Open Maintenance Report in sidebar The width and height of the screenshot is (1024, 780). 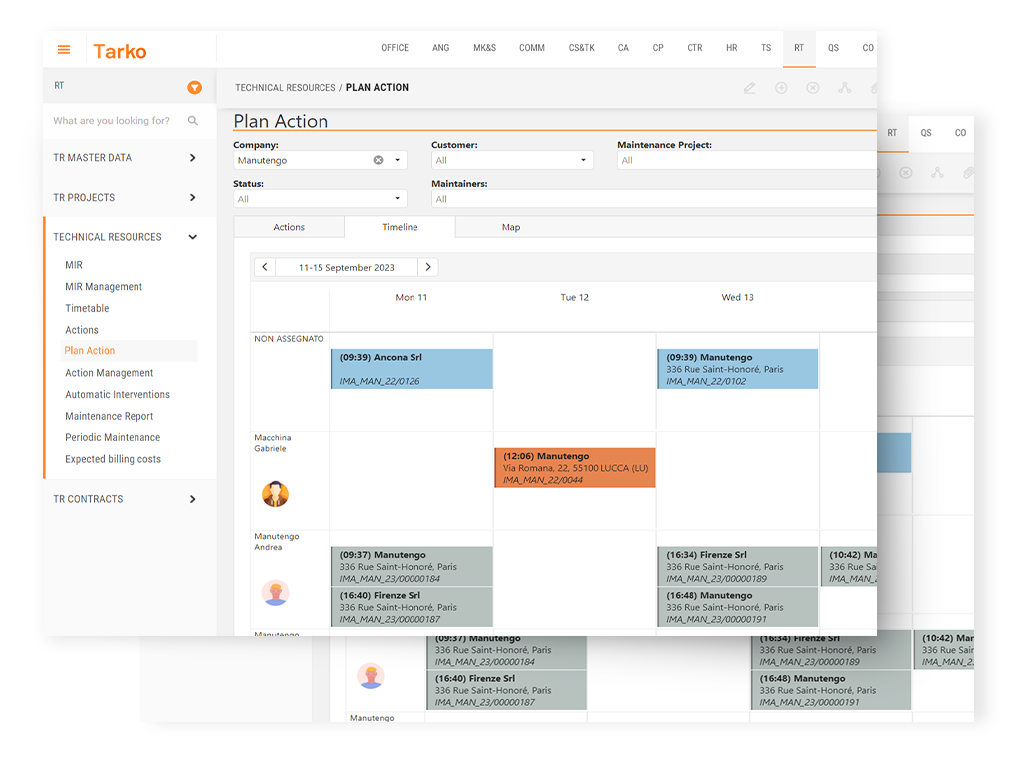click(109, 416)
